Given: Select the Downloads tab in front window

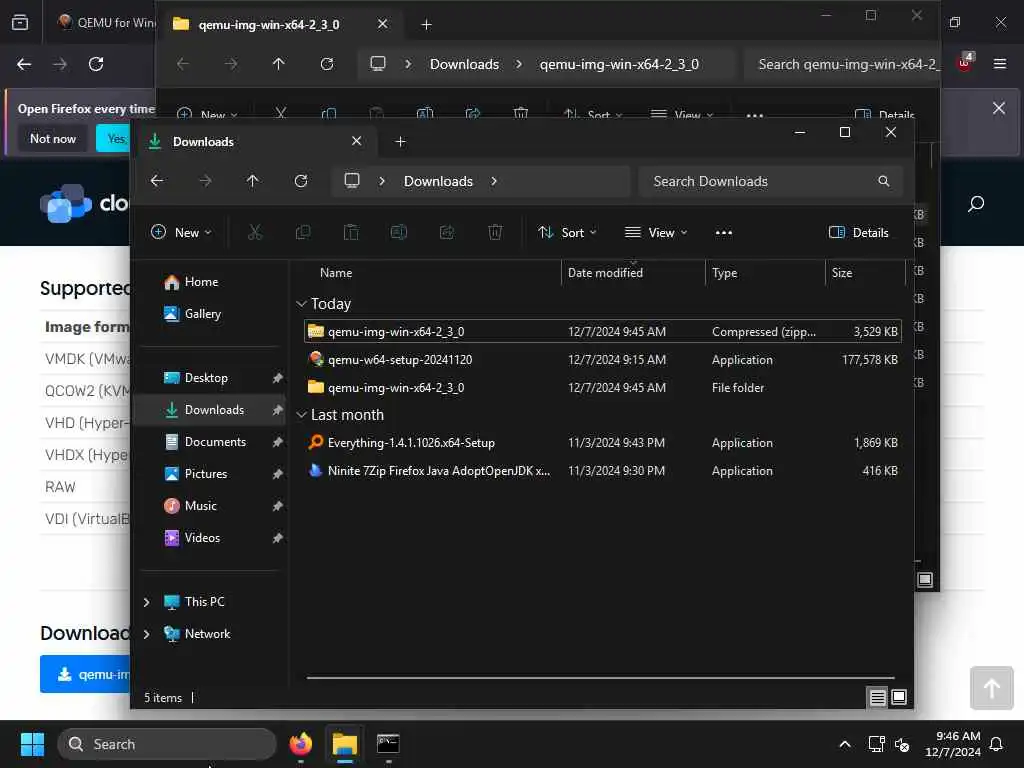Looking at the screenshot, I should [255, 142].
